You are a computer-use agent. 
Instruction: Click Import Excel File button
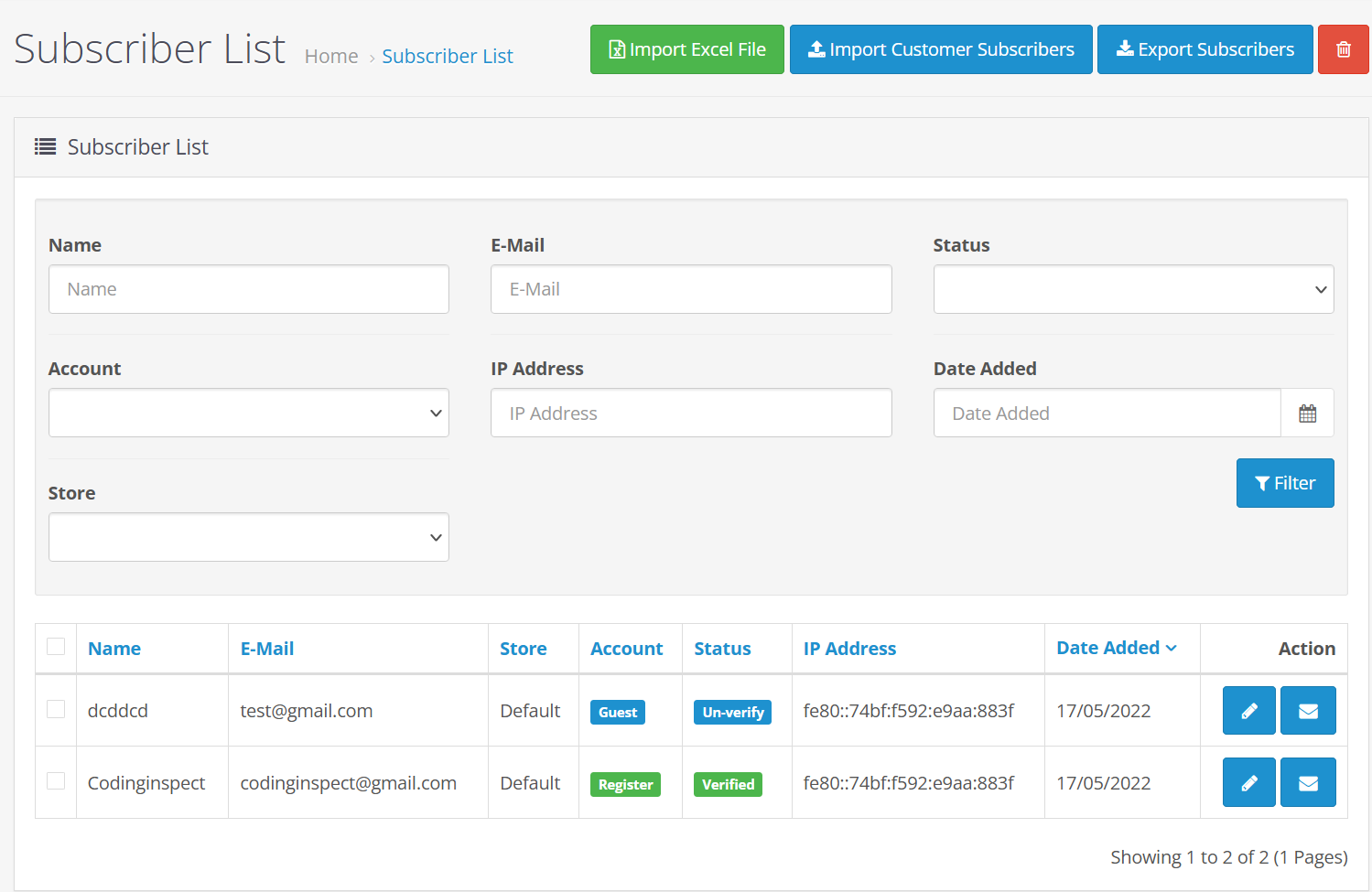coord(686,49)
